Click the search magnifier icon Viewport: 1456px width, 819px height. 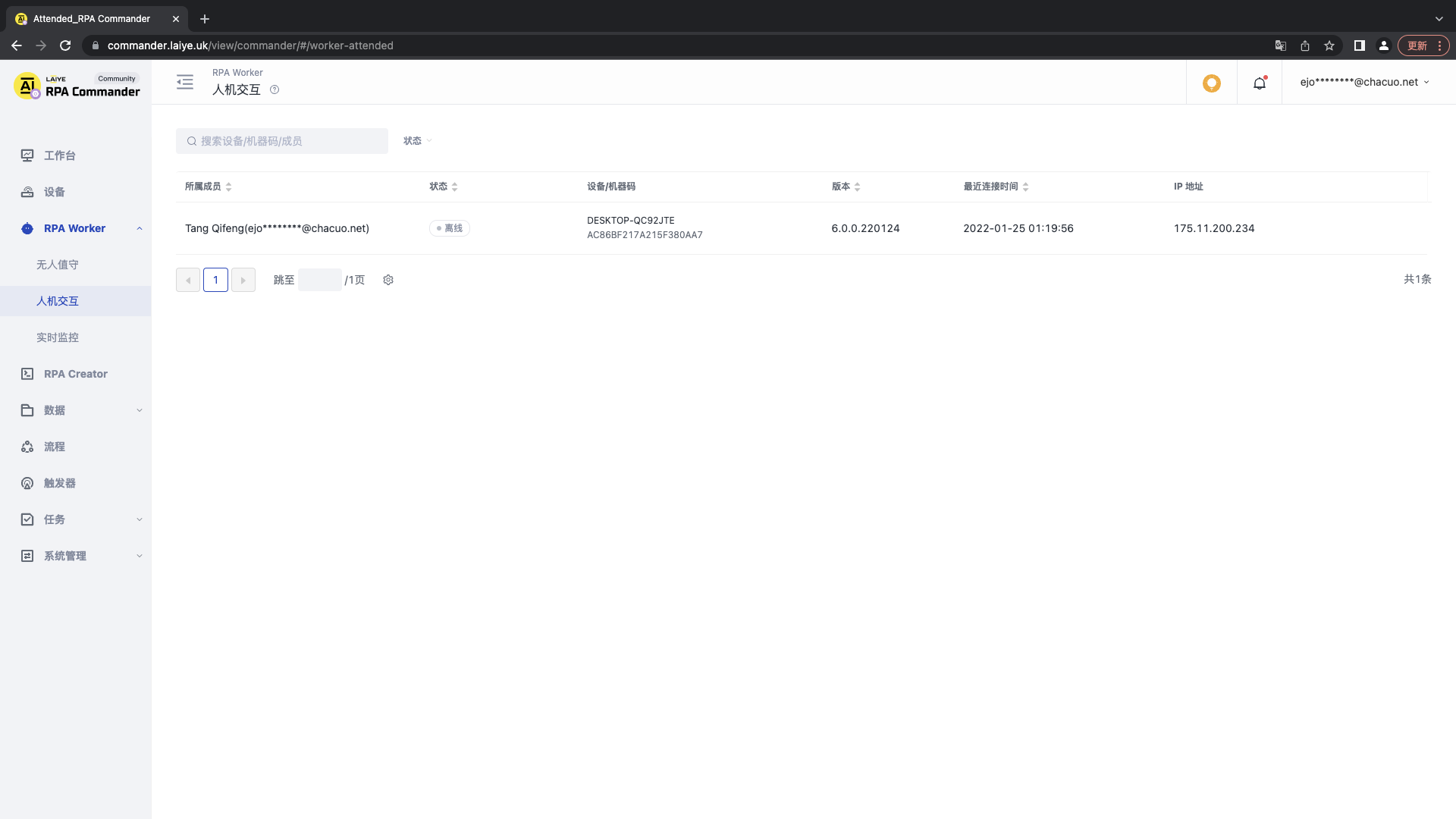192,141
